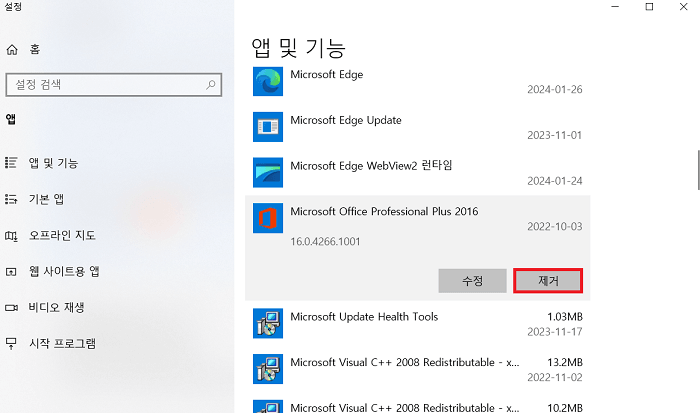
Task: Close the 설정 window
Action: pyautogui.click(x=683, y=7)
